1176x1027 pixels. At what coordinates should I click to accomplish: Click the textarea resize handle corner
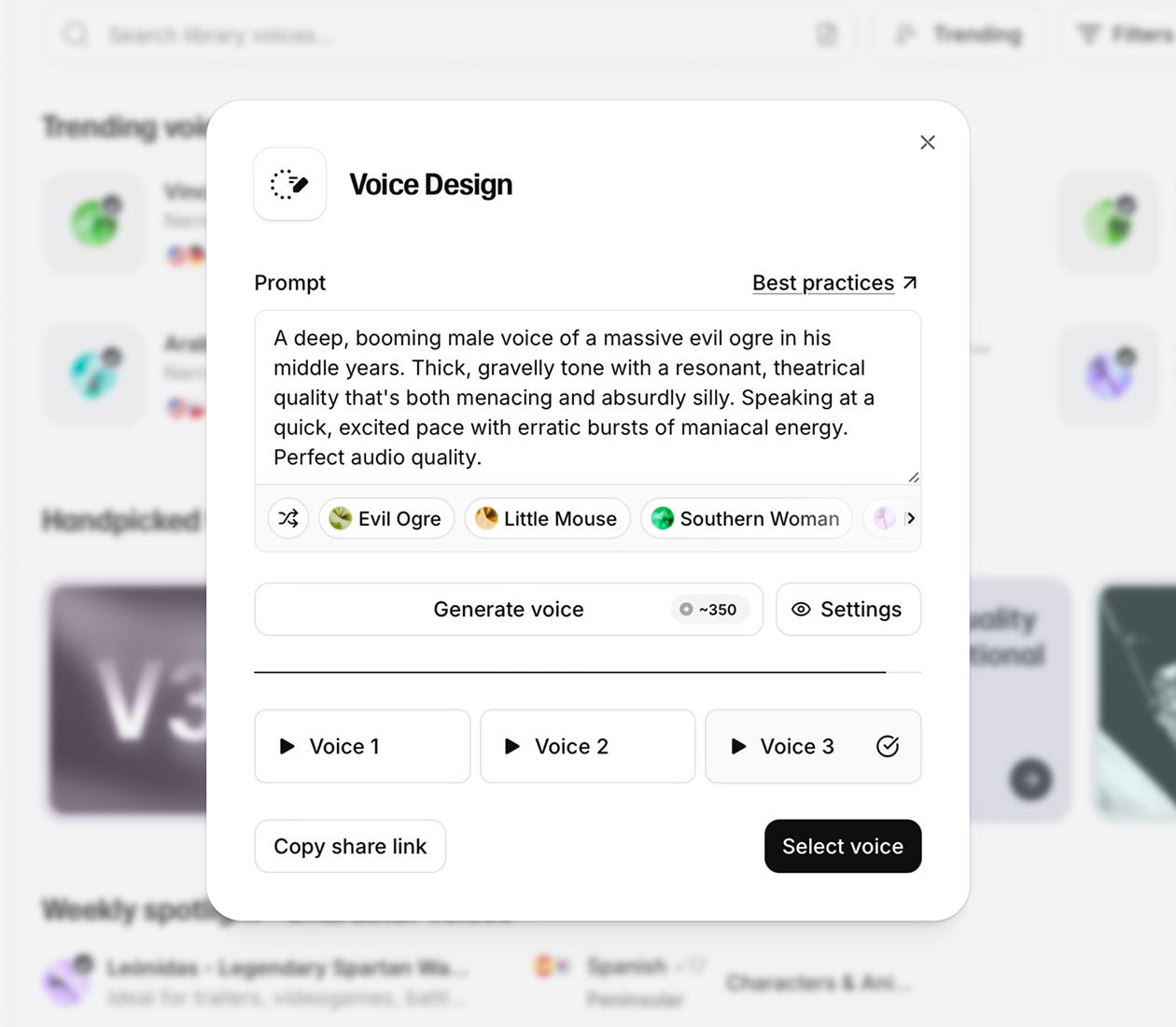[914, 477]
